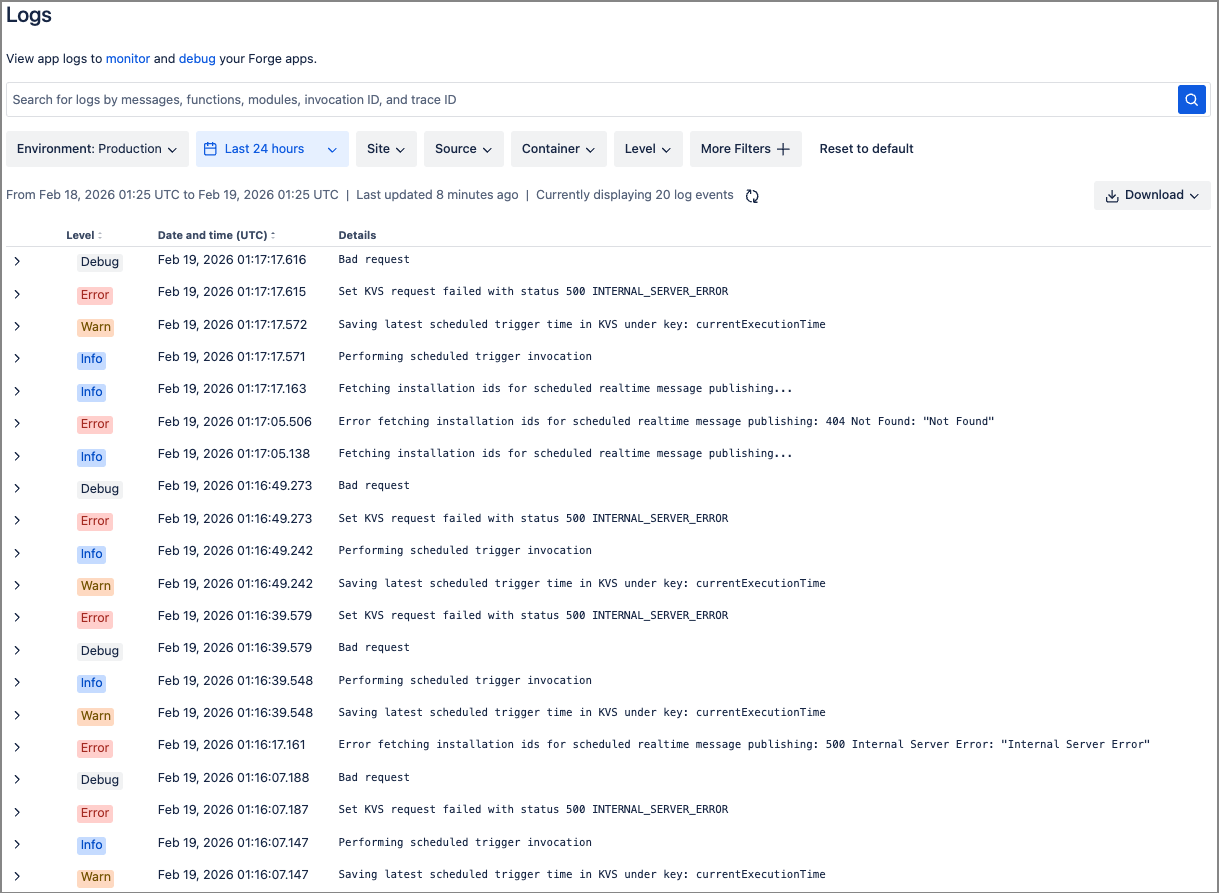1219x893 pixels.
Task: Open the Site filter dropdown
Action: [x=386, y=148]
